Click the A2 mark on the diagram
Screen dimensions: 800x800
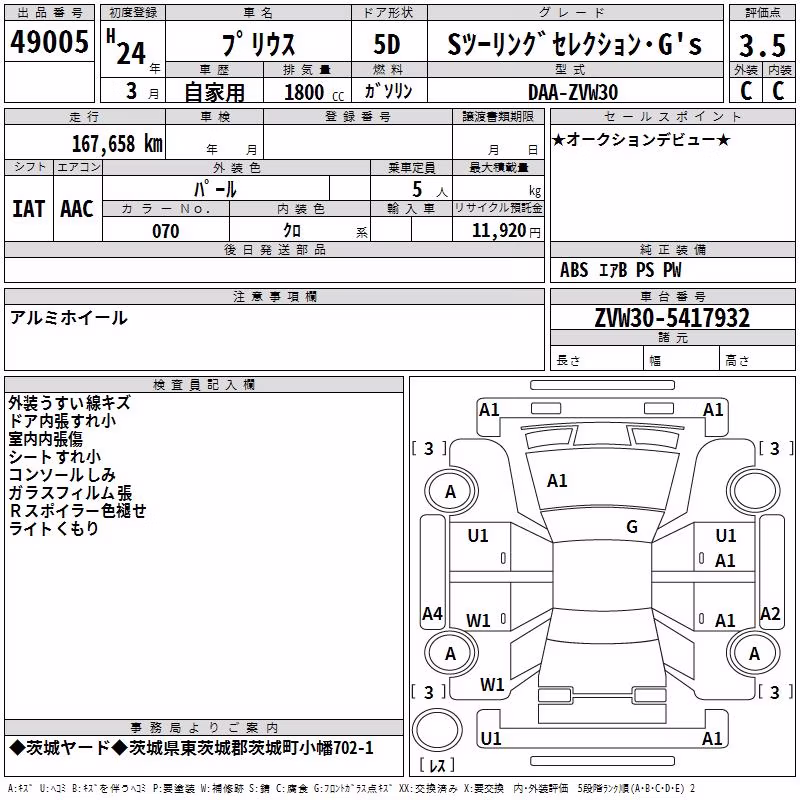770,613
